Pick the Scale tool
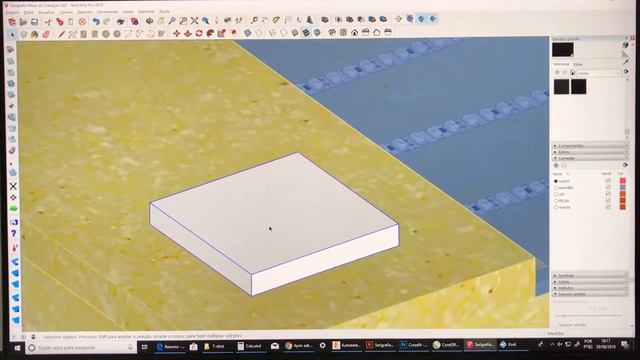Viewport: 640px width, 360px height. pos(221,33)
